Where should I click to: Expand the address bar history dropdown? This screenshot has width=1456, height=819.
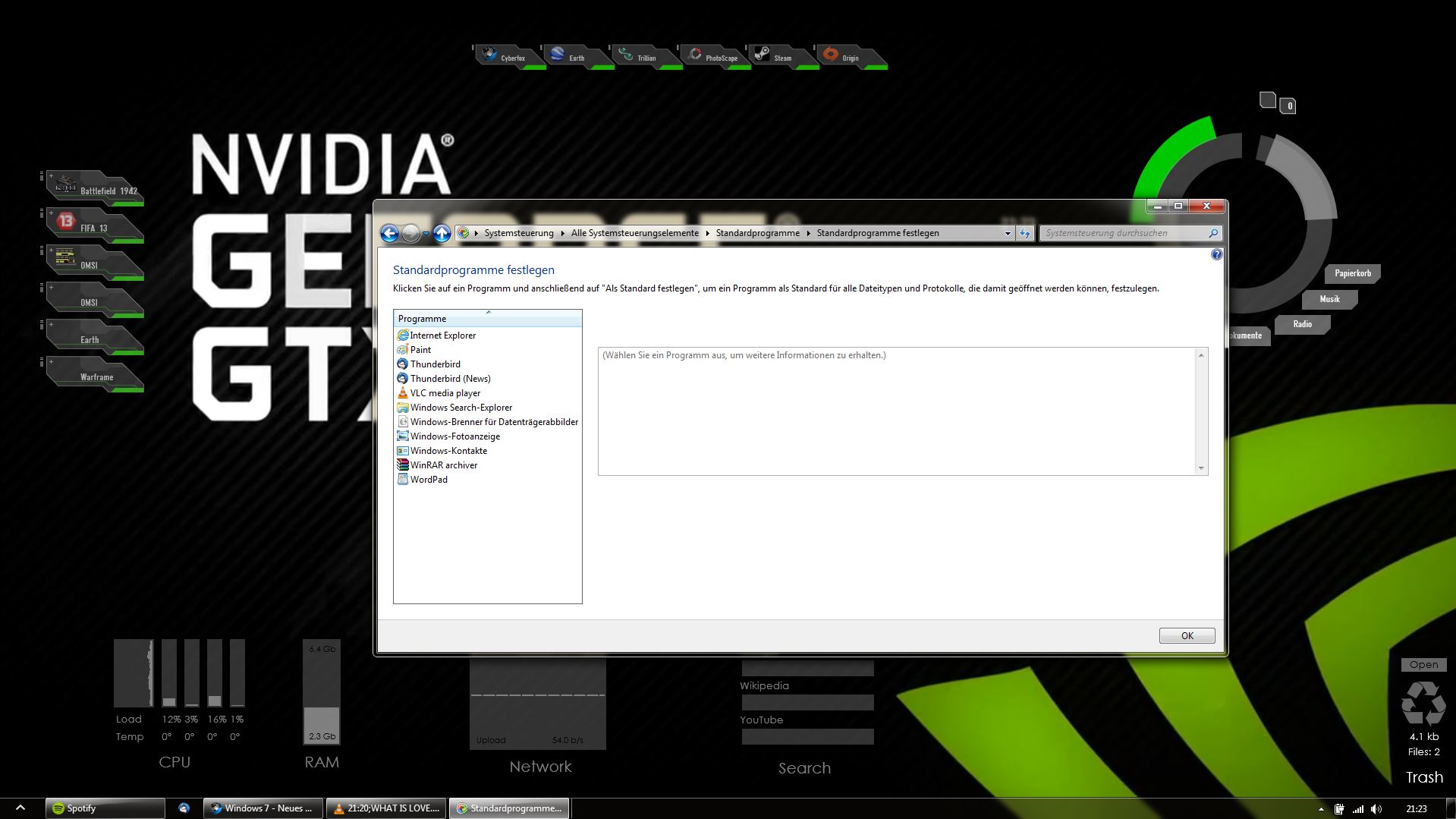(x=1008, y=233)
